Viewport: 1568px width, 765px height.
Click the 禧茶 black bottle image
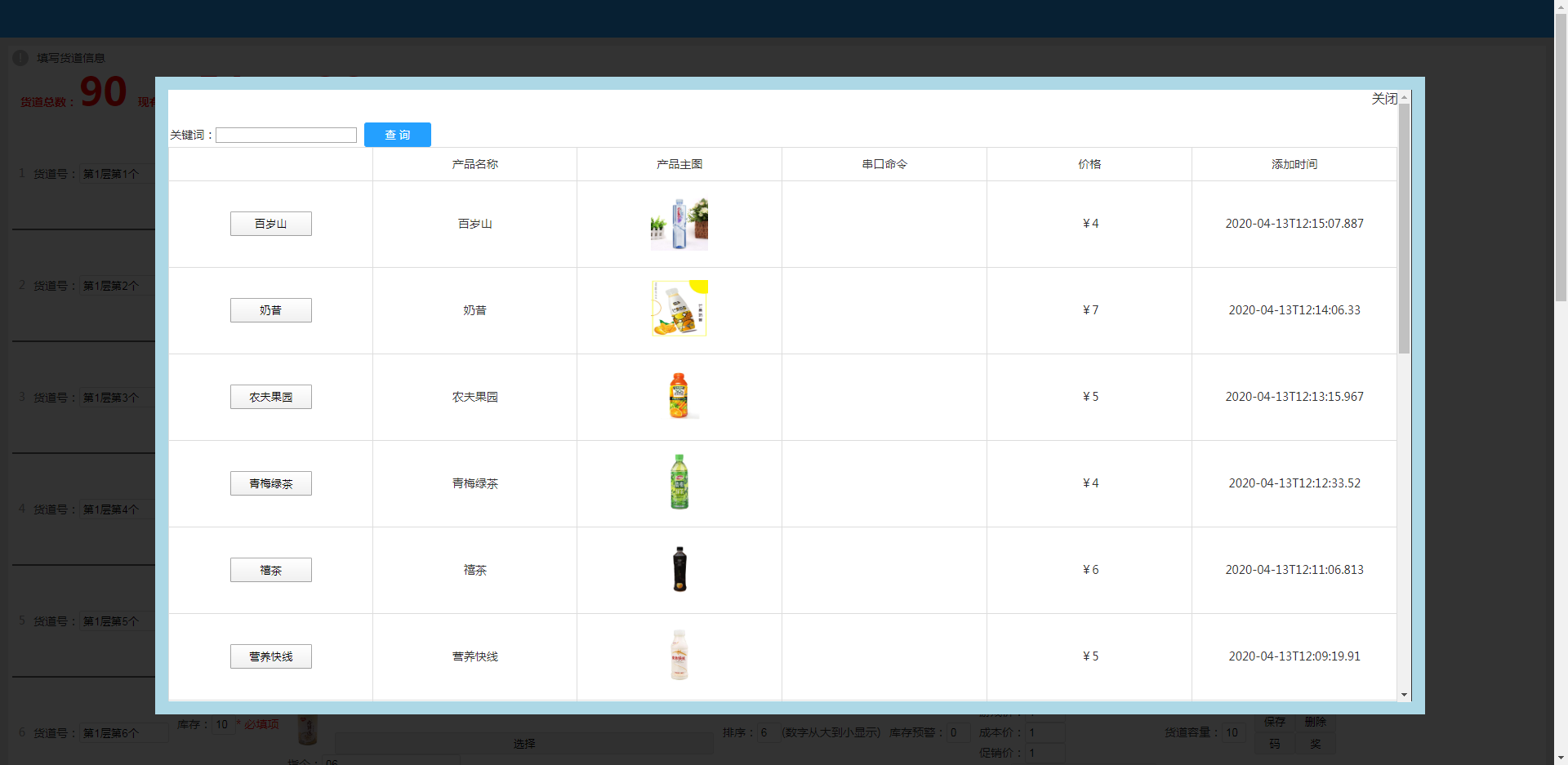679,569
